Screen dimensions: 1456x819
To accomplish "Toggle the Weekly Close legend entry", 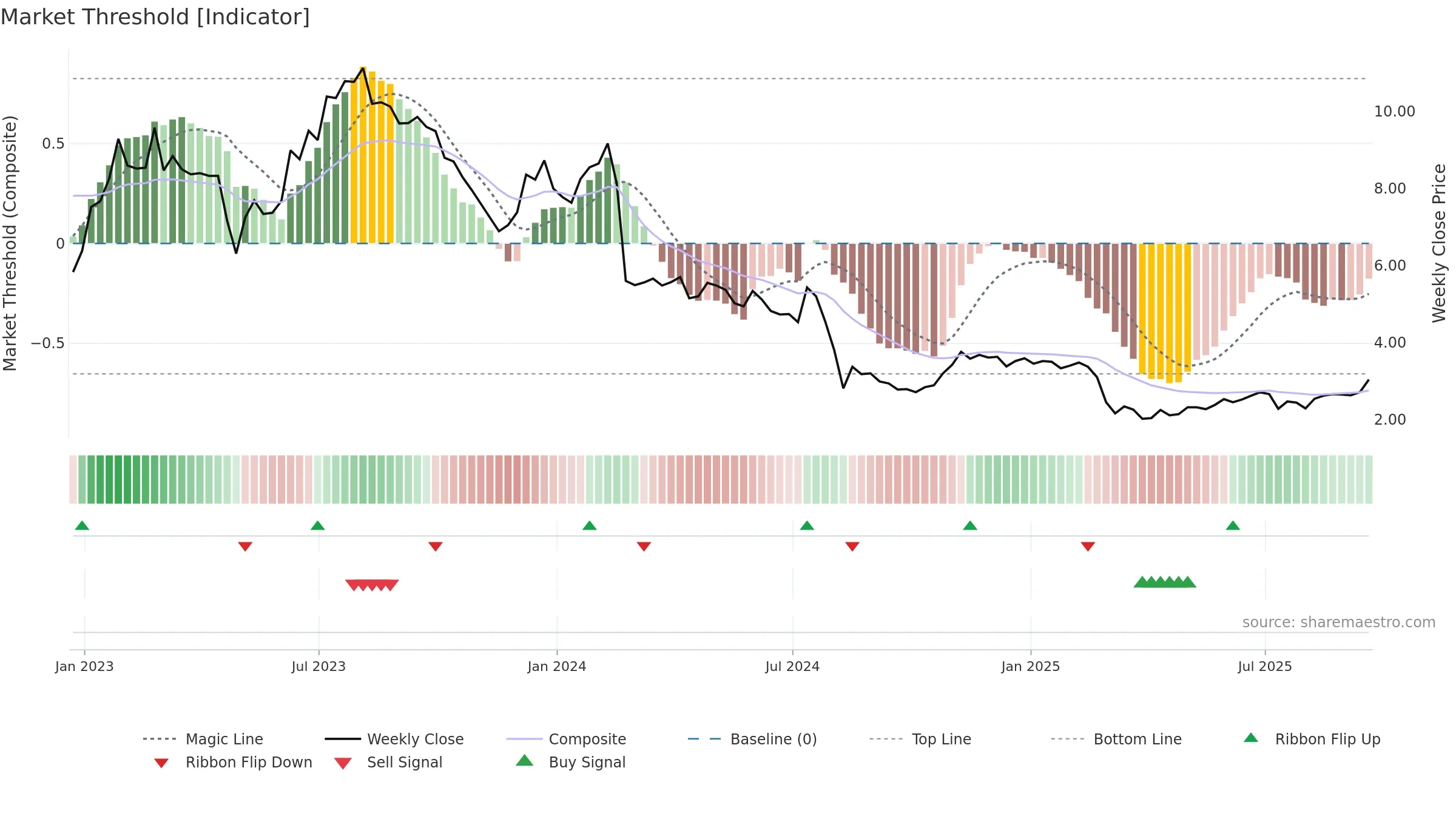I will pos(394,739).
